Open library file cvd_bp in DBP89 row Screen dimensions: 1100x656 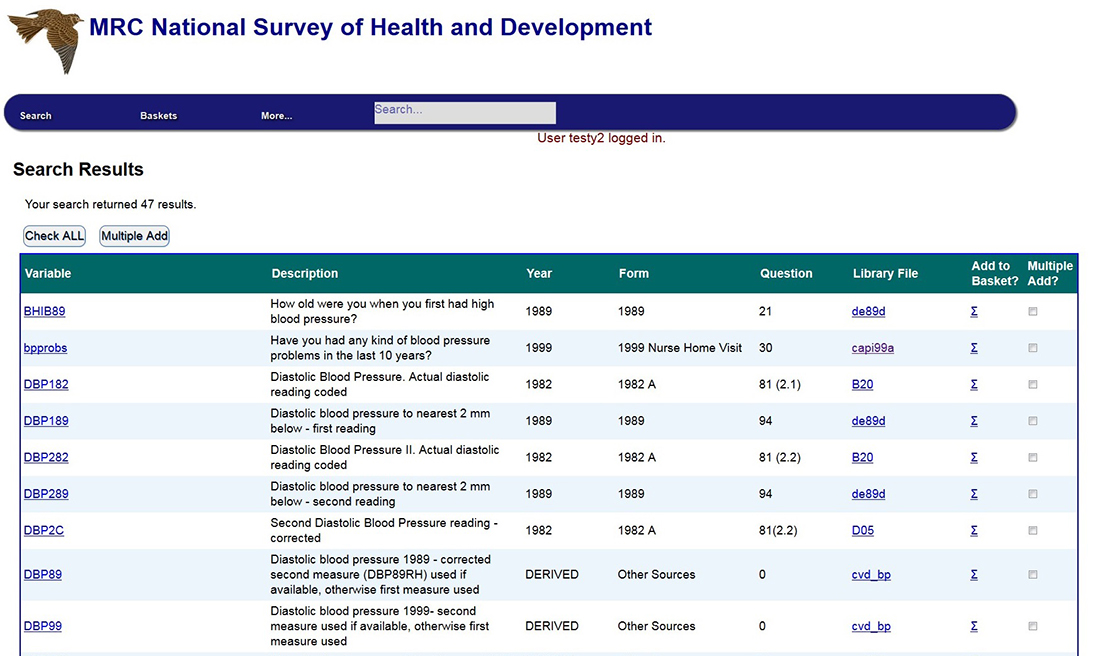(x=871, y=575)
